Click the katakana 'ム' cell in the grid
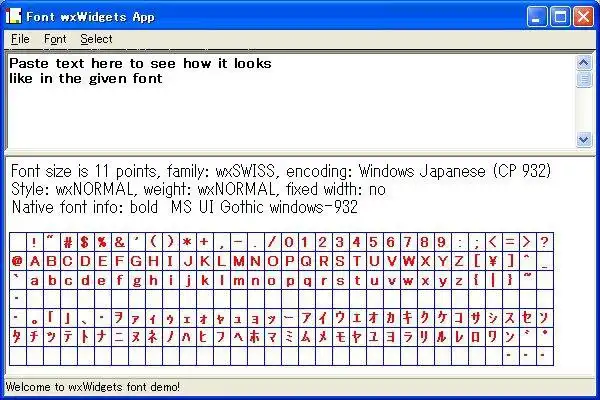Screen dimensions: 600x400 [x=307, y=337]
